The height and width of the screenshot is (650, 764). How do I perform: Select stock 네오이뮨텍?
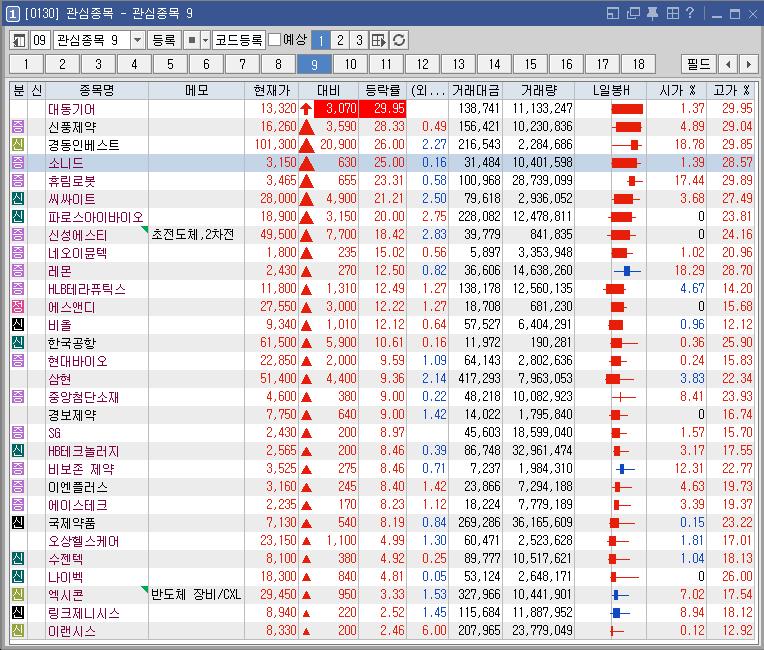[x=77, y=253]
